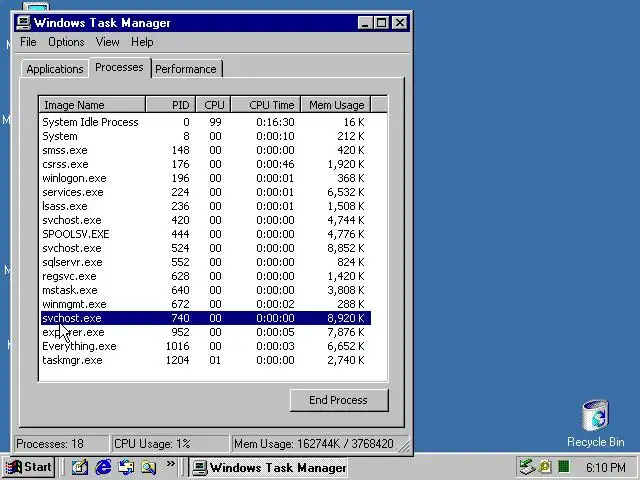Viewport: 640px width, 480px height.
Task: Sort by CPU Time column header
Action: pos(266,105)
